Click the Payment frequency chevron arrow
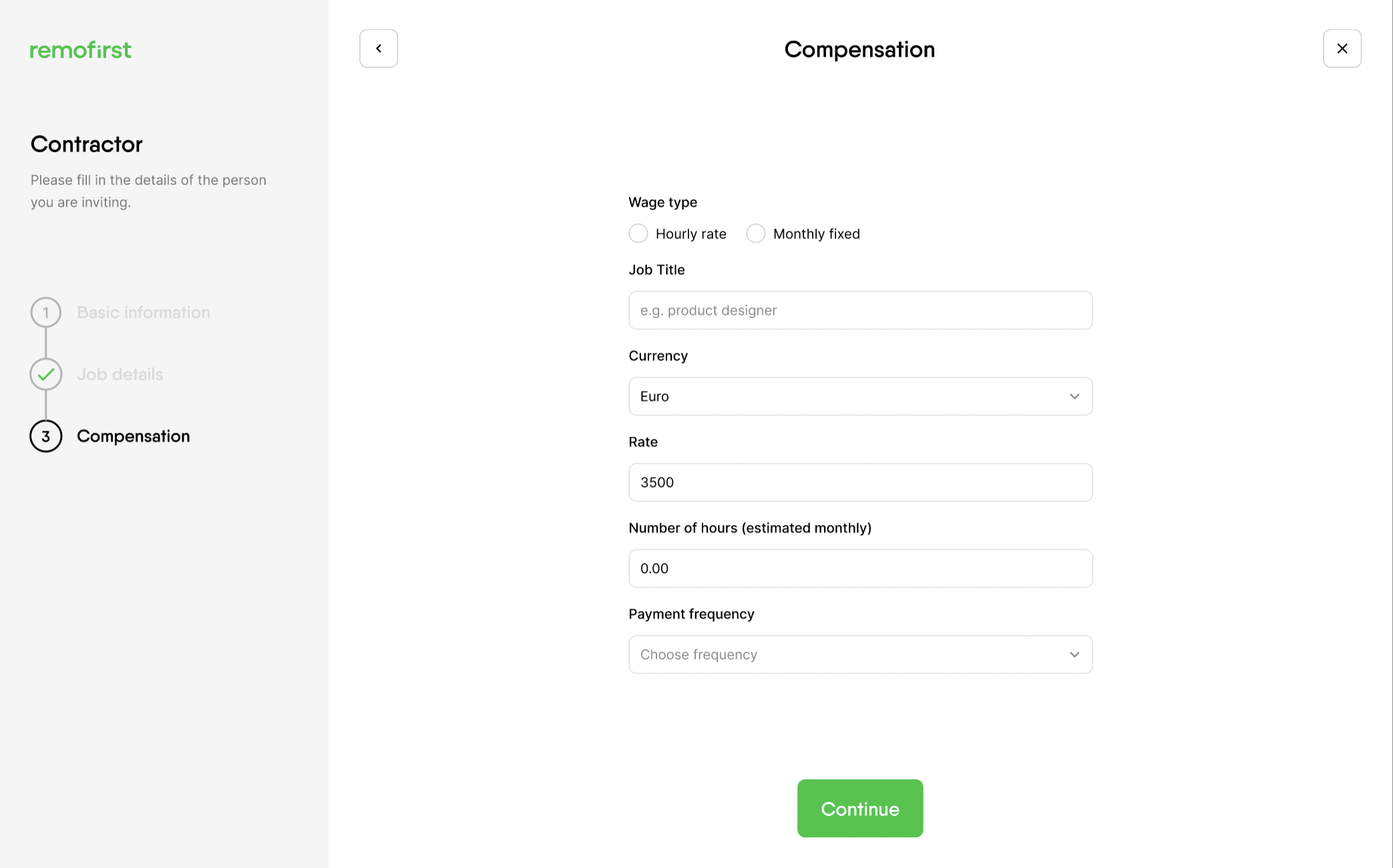The width and height of the screenshot is (1393, 868). click(1074, 655)
